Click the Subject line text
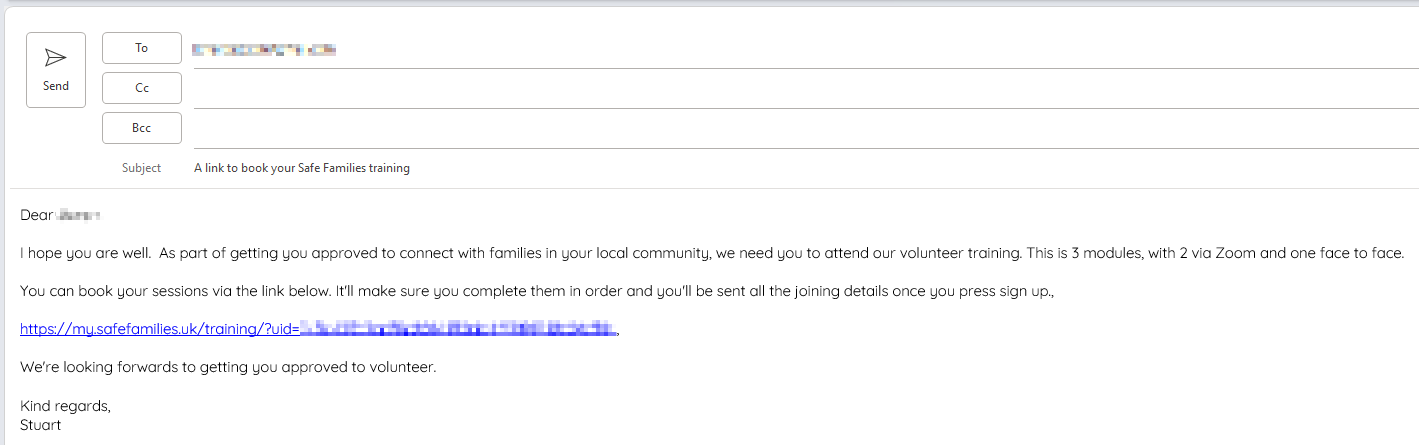This screenshot has width=1419, height=445. (x=302, y=168)
